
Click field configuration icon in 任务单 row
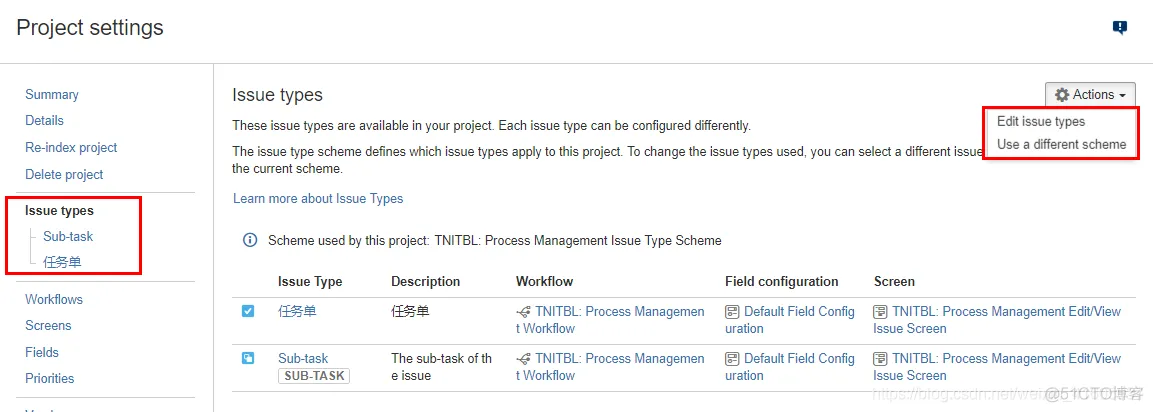click(x=732, y=312)
